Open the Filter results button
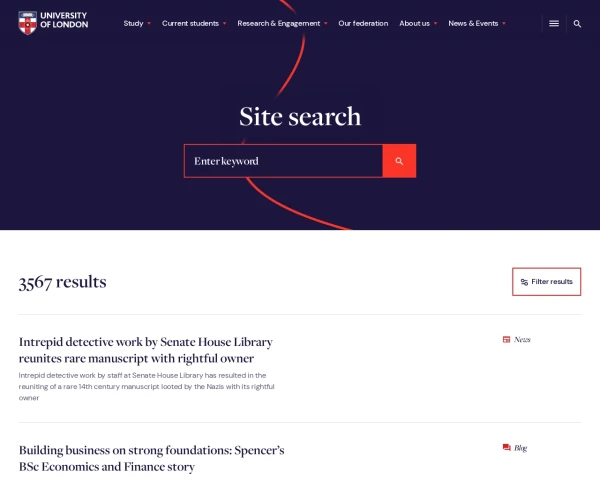This screenshot has width=600, height=480. 546,282
